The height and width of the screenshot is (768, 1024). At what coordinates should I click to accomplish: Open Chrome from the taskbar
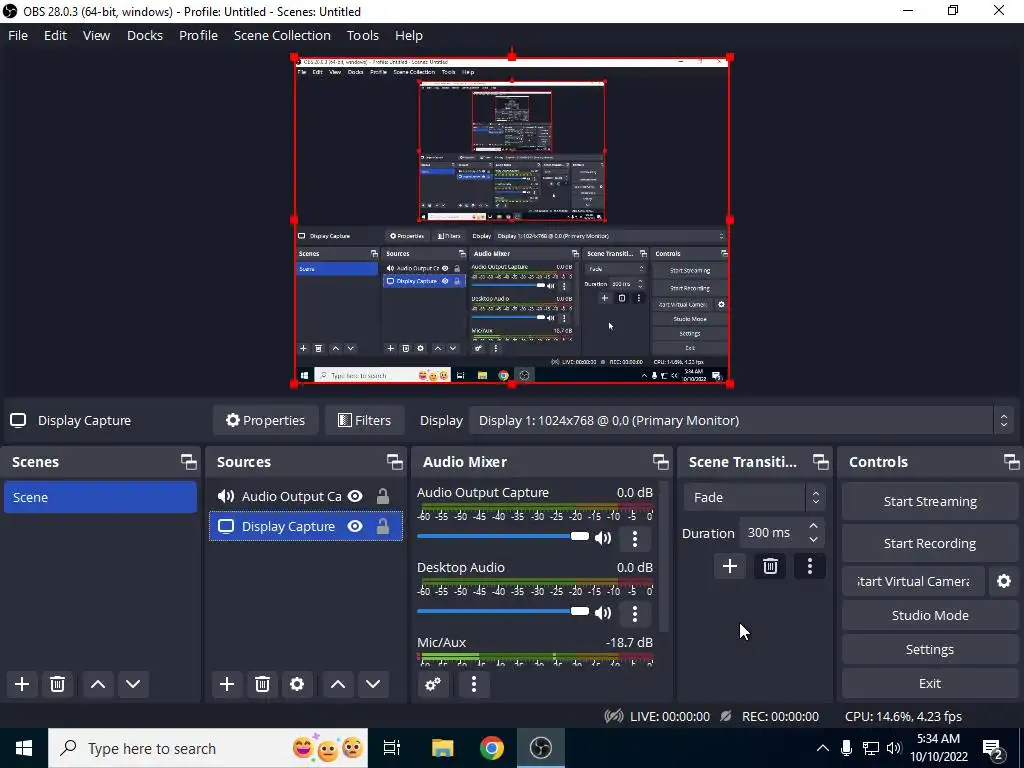492,748
